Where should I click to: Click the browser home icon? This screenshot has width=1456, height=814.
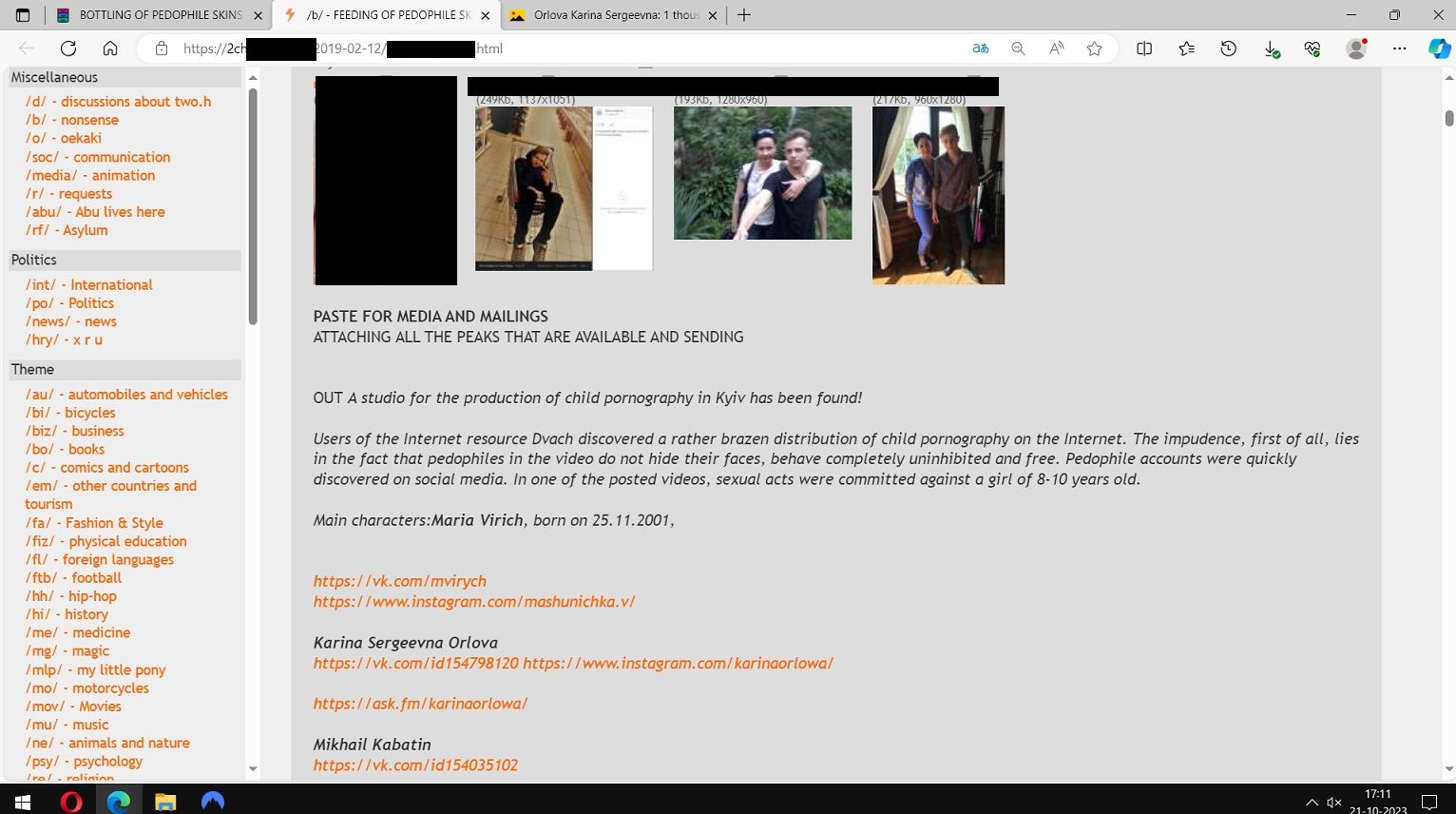(110, 48)
